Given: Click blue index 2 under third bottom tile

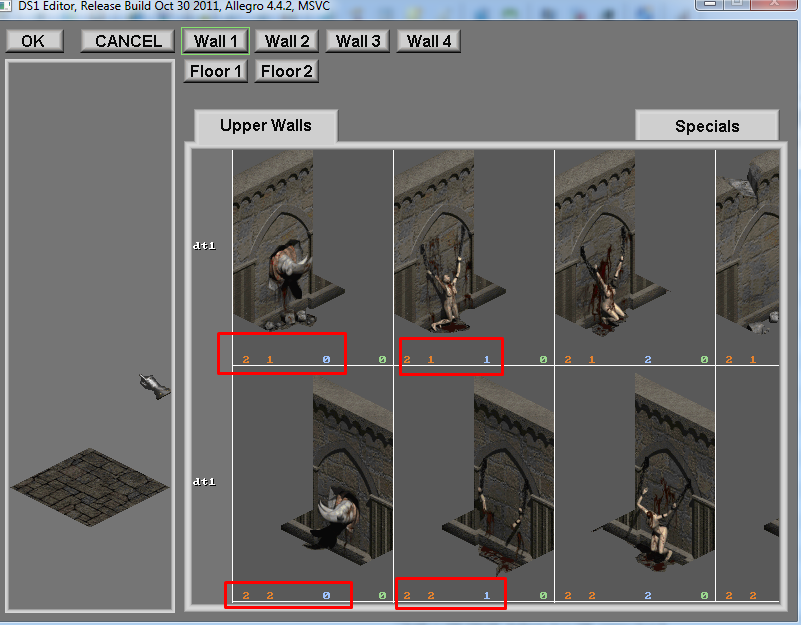Looking at the screenshot, I should point(648,595).
